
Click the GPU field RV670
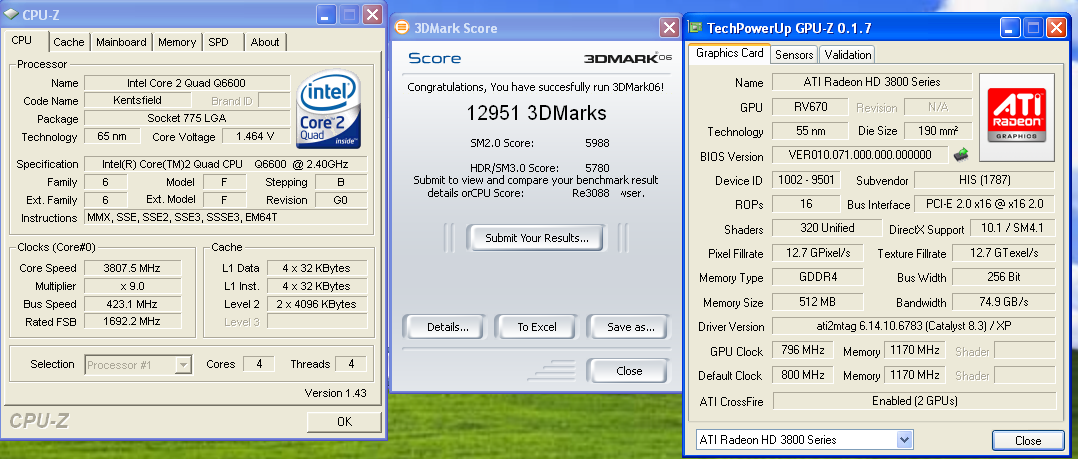pyautogui.click(x=809, y=107)
